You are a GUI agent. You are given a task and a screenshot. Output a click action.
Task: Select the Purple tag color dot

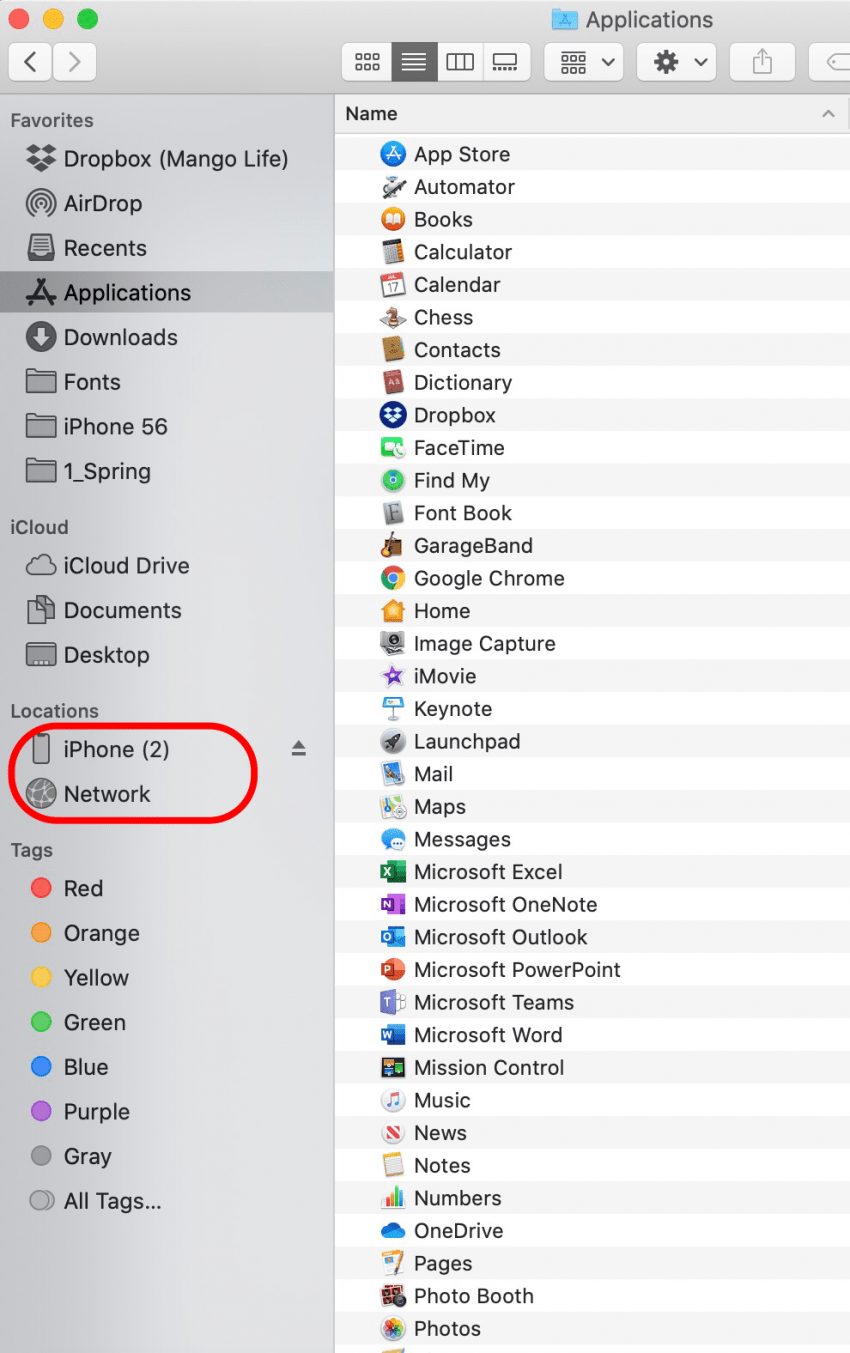point(41,1111)
